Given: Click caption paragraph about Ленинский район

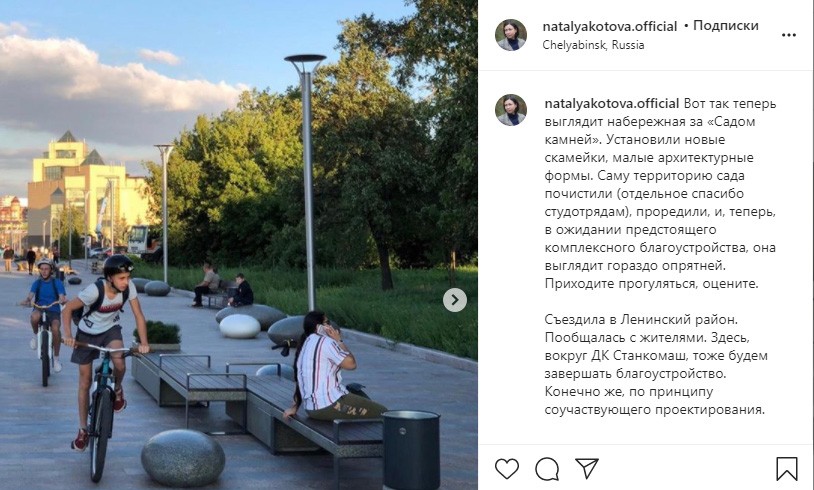Looking at the screenshot, I should 656,364.
